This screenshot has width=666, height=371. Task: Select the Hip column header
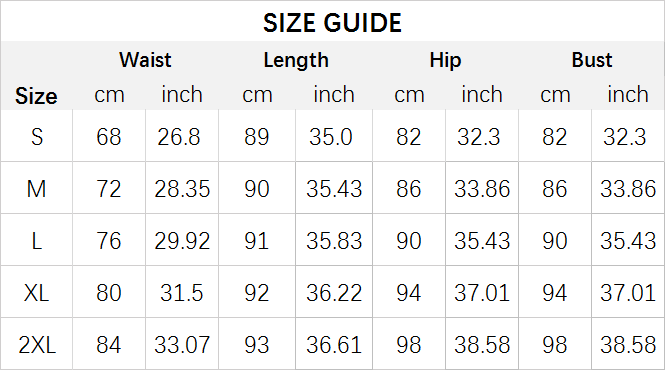tap(445, 61)
